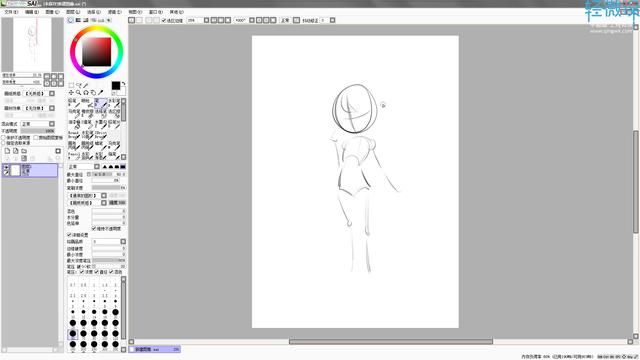Toggle the selection edge checkbox in toolbar
This screenshot has width=640, height=360.
pos(164,20)
